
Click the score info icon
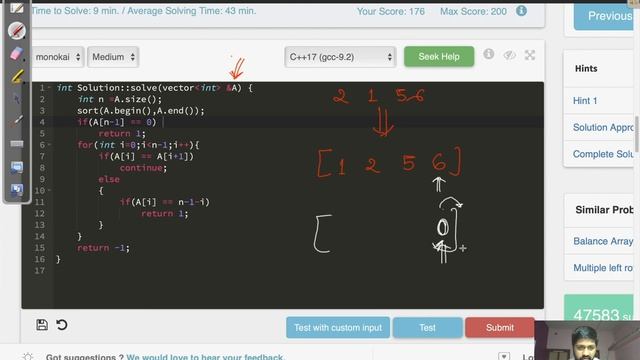[521, 11]
